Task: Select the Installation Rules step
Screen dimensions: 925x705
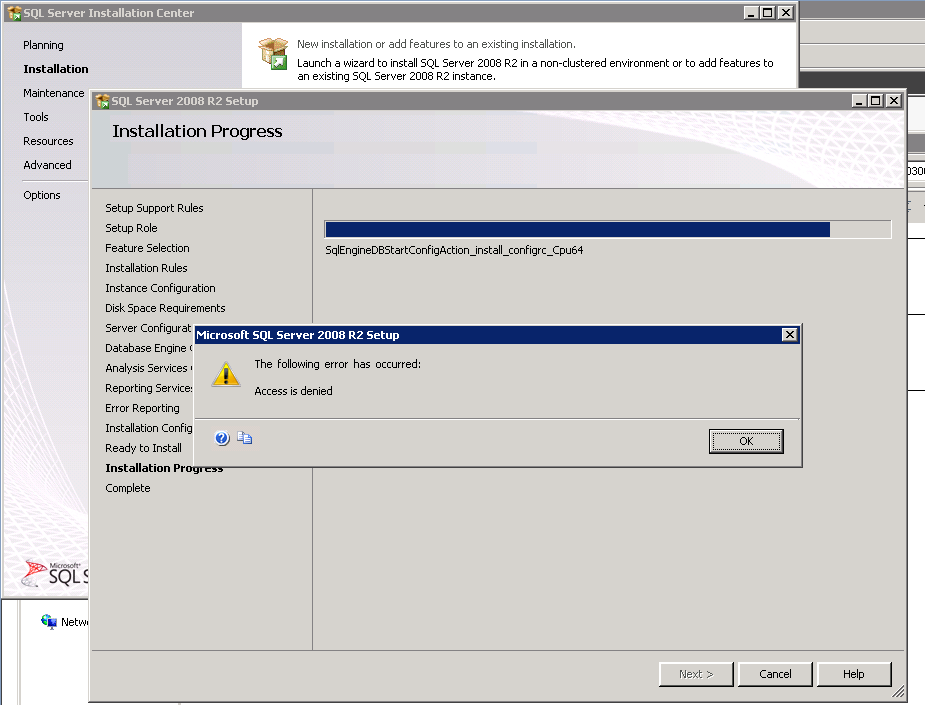Action: coord(146,268)
